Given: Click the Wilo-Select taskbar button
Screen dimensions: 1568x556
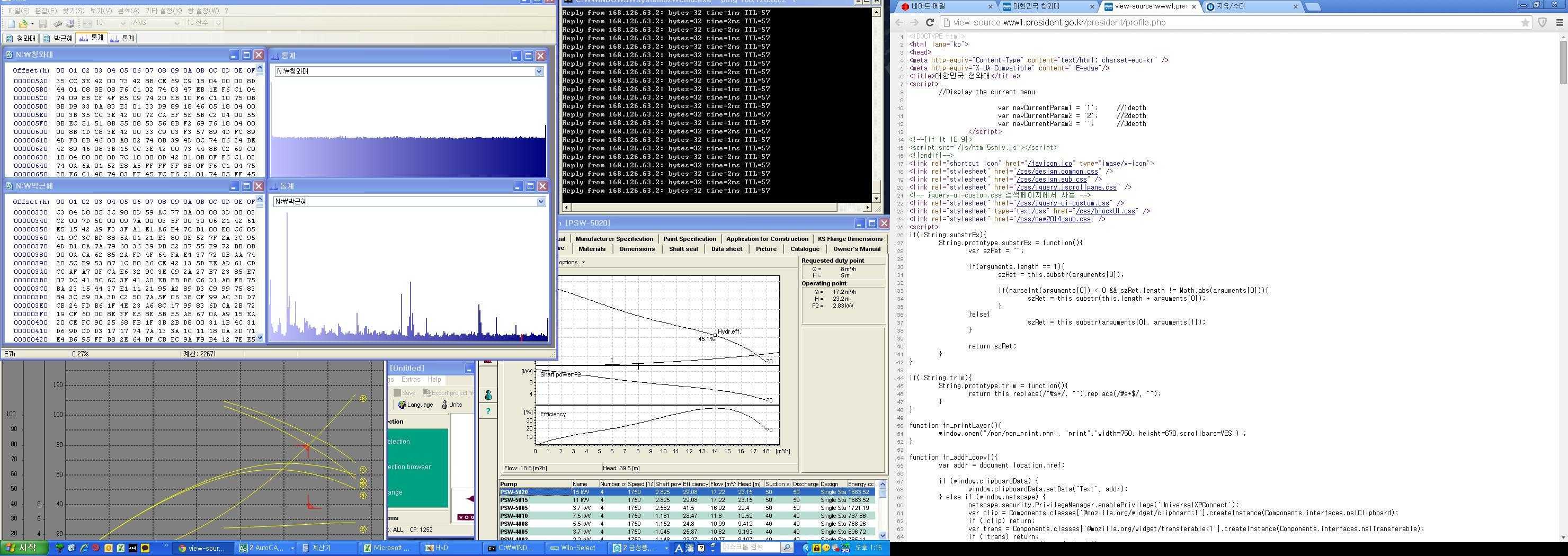Looking at the screenshot, I should coord(577,548).
